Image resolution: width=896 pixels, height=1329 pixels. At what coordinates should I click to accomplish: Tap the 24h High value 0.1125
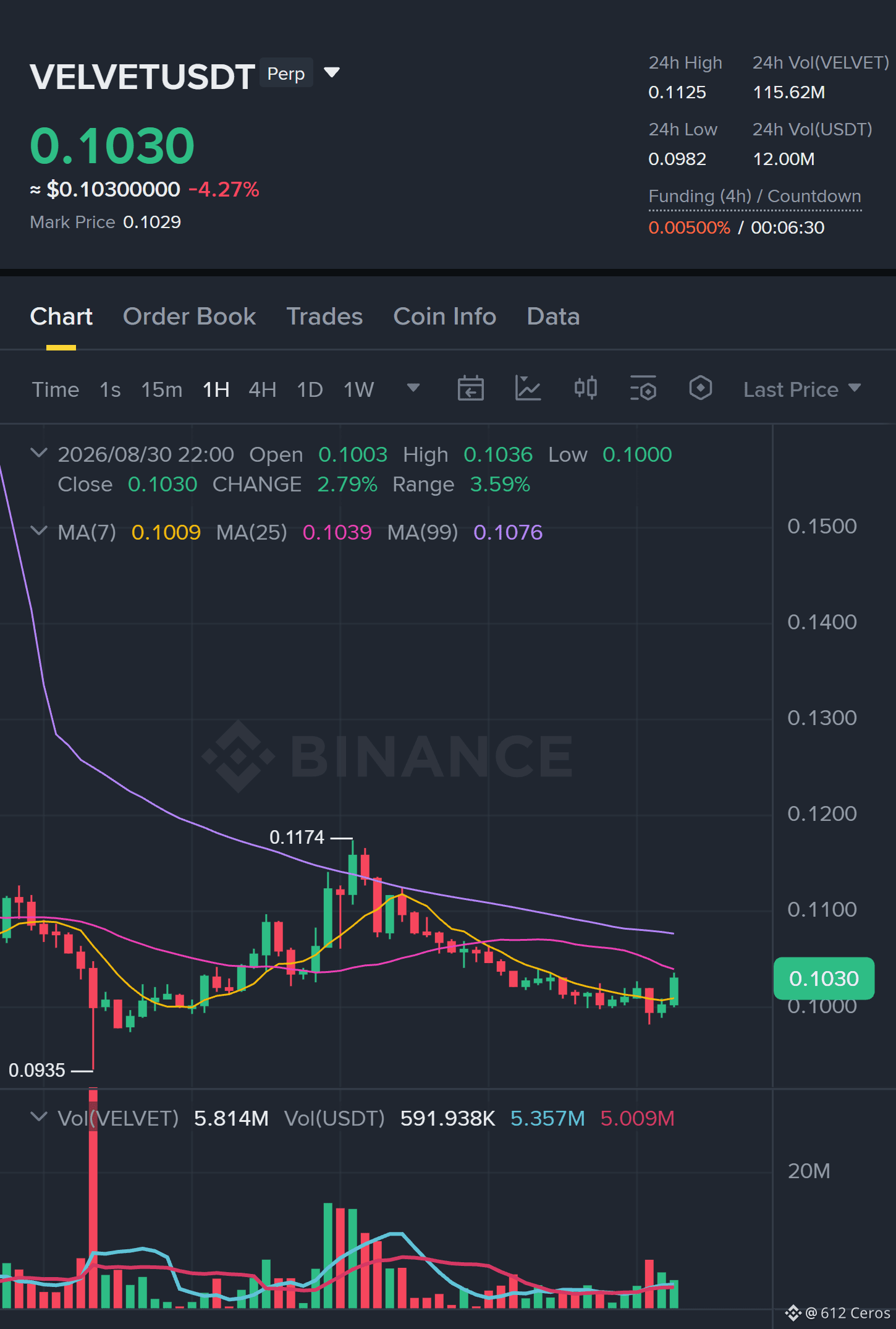(x=677, y=93)
